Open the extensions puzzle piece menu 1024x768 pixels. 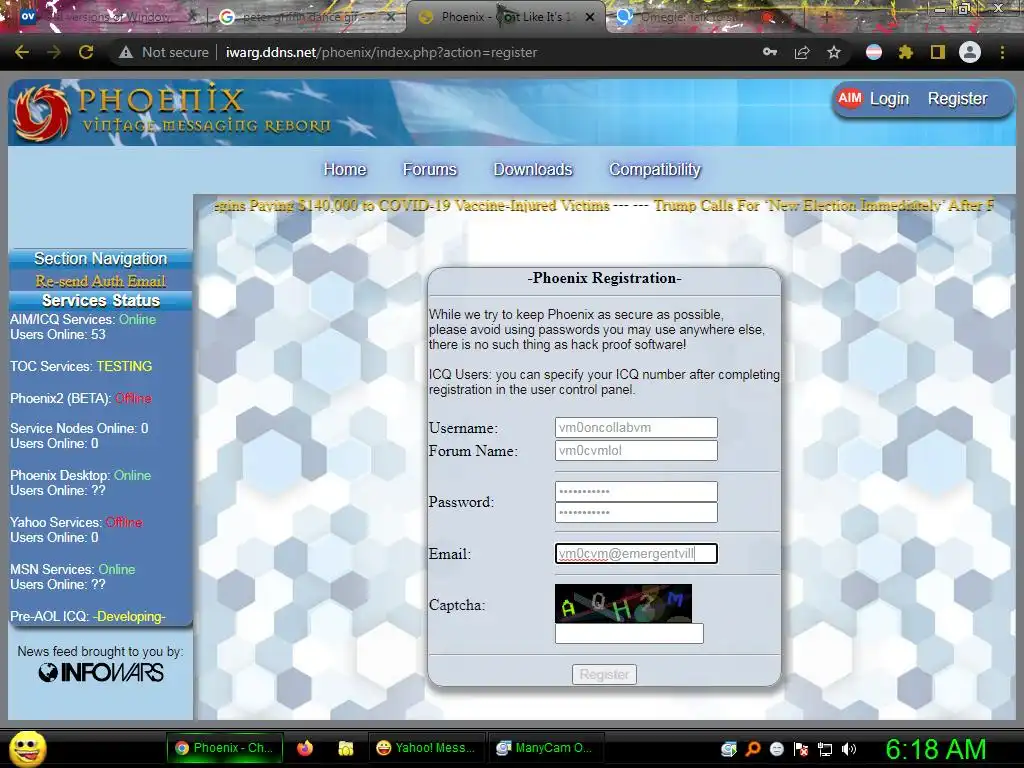coord(906,52)
